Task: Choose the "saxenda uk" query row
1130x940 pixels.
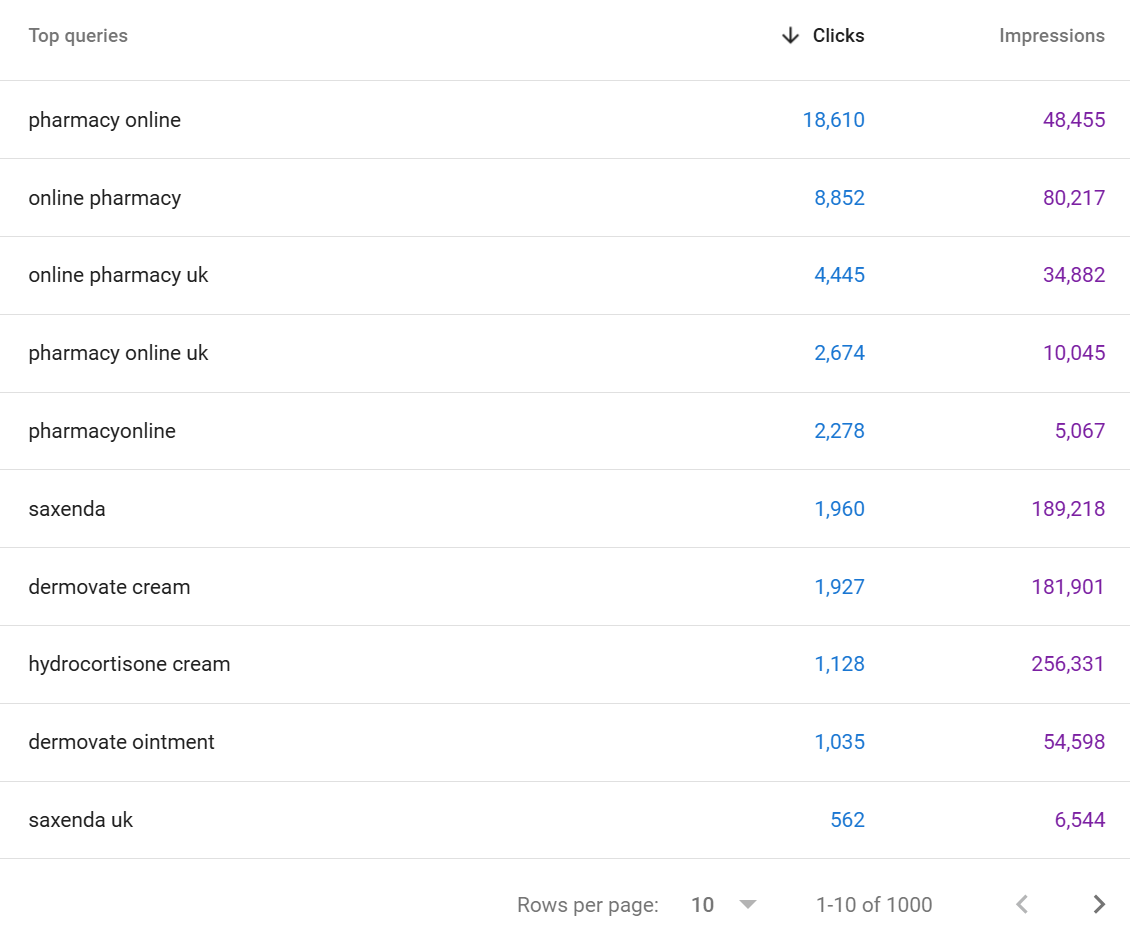Action: [80, 820]
